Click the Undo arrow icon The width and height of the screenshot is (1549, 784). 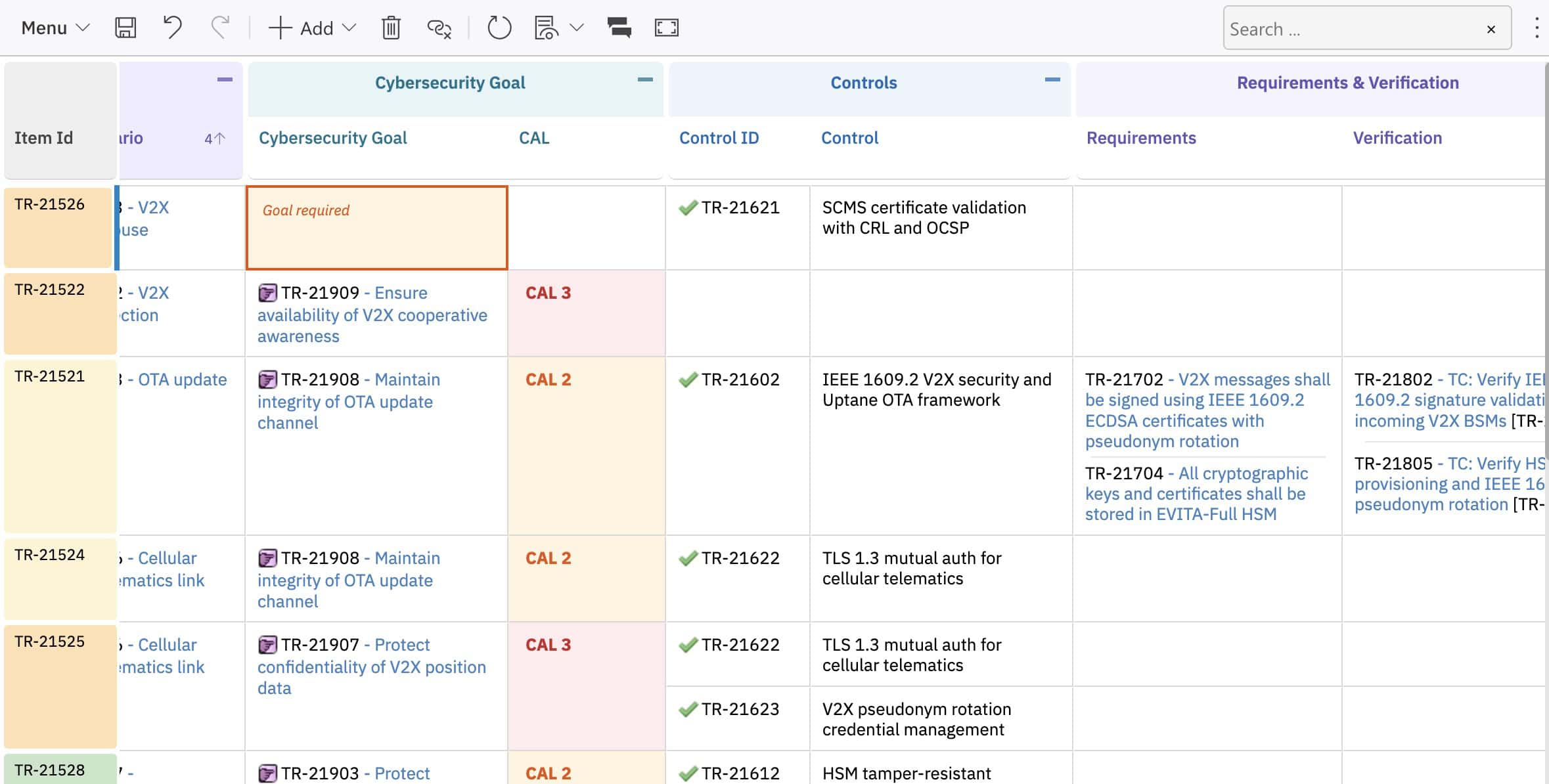172,28
